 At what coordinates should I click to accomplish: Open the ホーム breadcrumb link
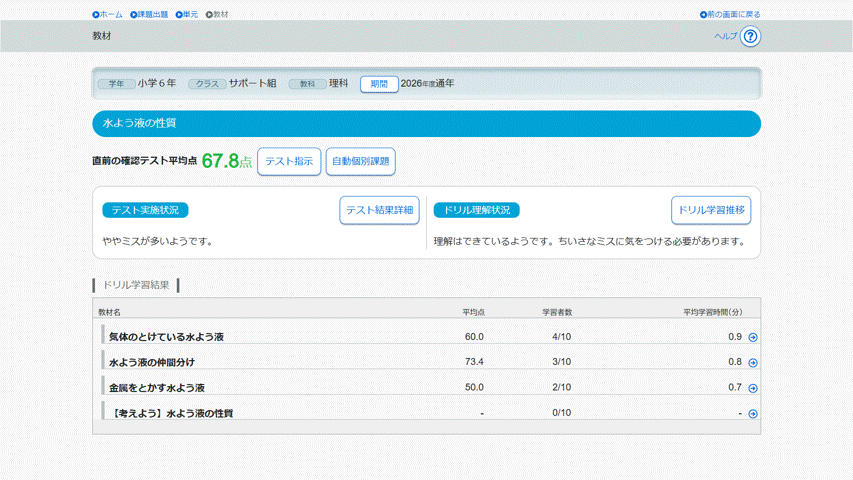pyautogui.click(x=108, y=15)
